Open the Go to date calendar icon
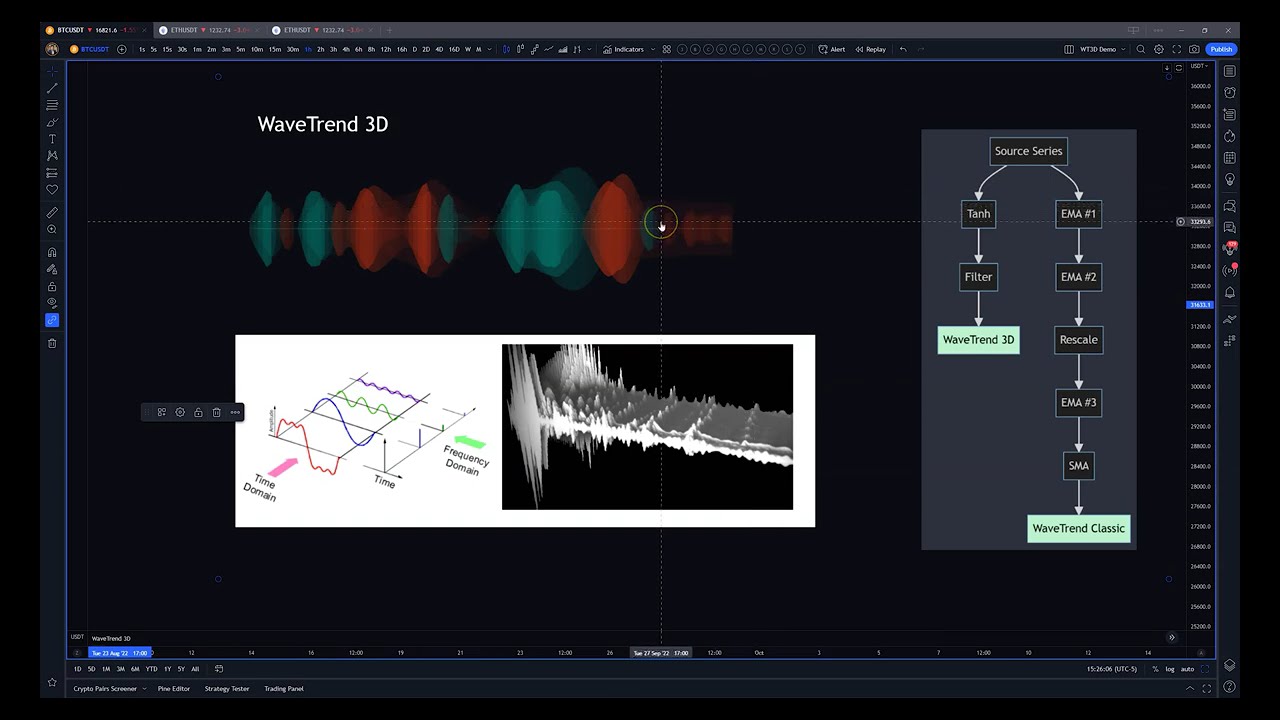The height and width of the screenshot is (720, 1280). [219, 669]
